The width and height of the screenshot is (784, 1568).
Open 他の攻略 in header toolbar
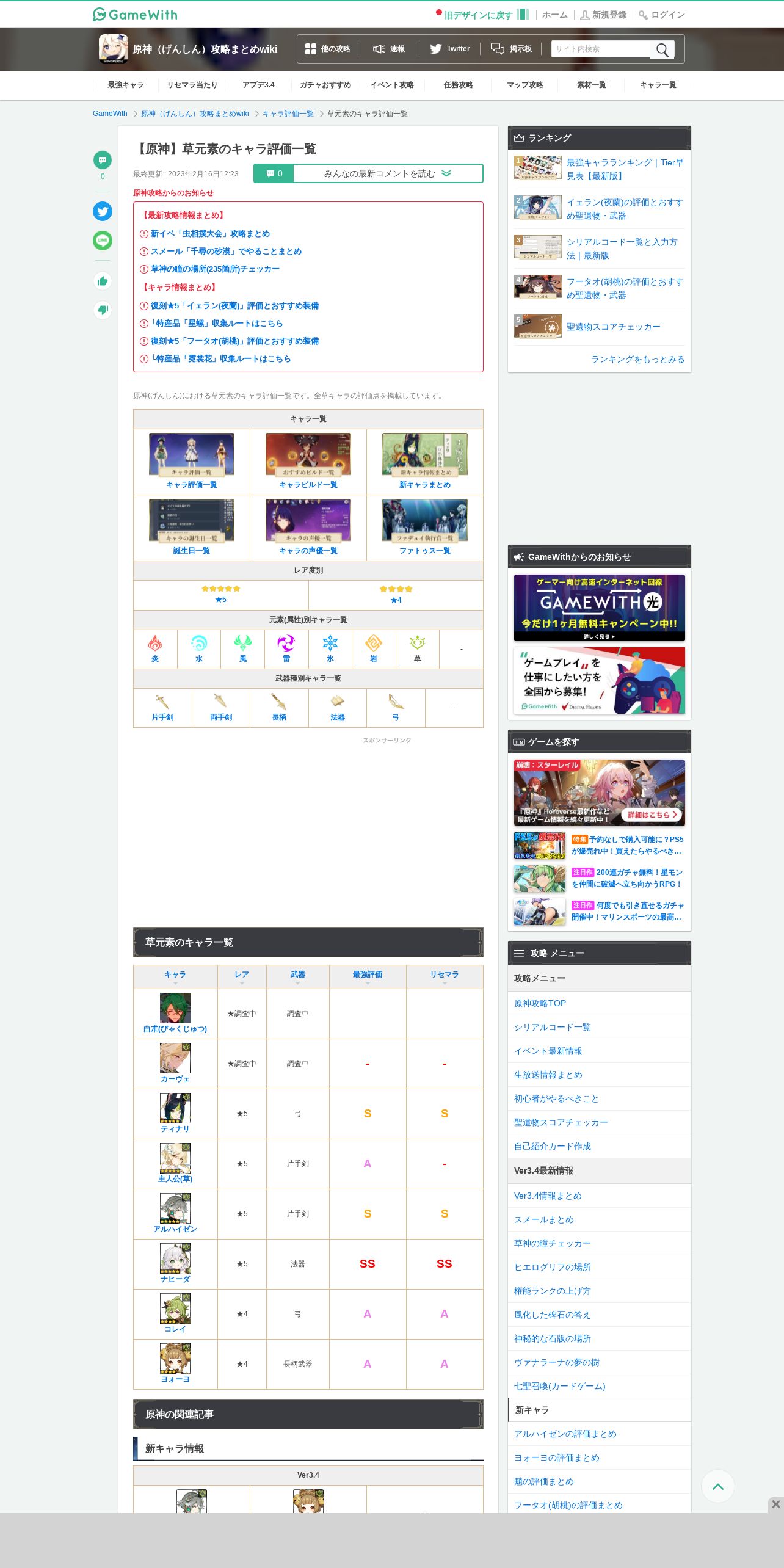(x=328, y=49)
